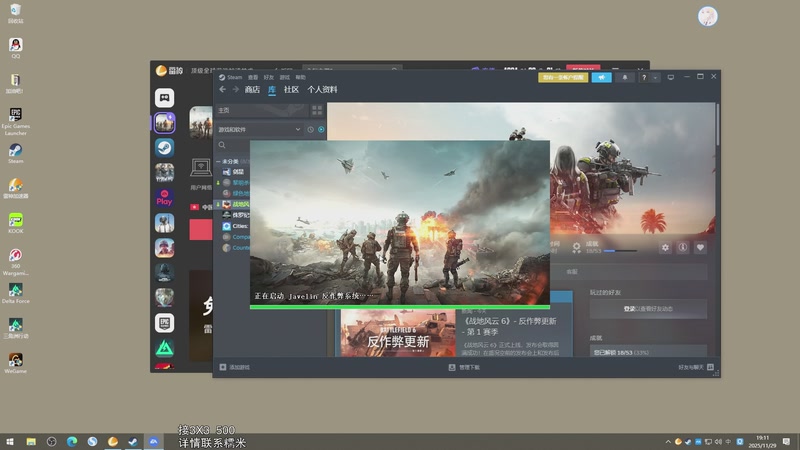The height and width of the screenshot is (450, 800).
Task: Open File Explorer from taskbar
Action: [31, 441]
